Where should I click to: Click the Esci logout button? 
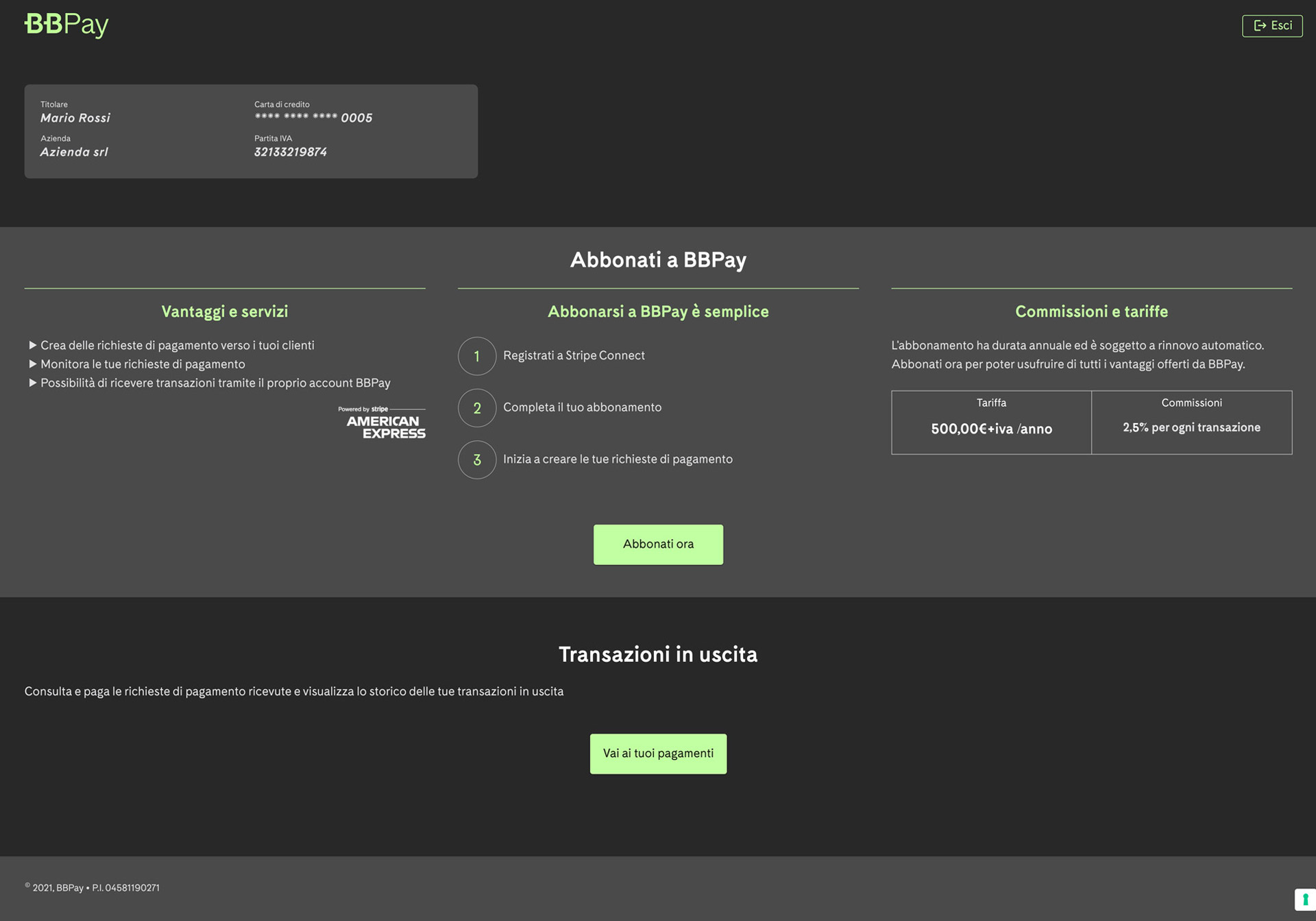click(x=1272, y=26)
